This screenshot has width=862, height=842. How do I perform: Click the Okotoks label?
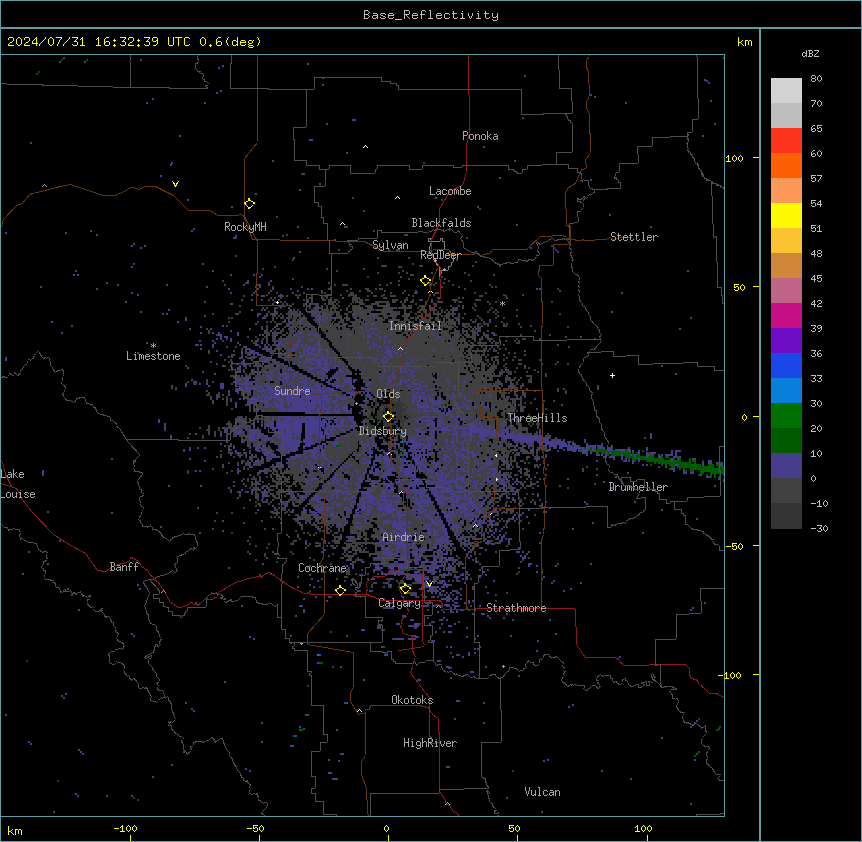click(x=412, y=700)
